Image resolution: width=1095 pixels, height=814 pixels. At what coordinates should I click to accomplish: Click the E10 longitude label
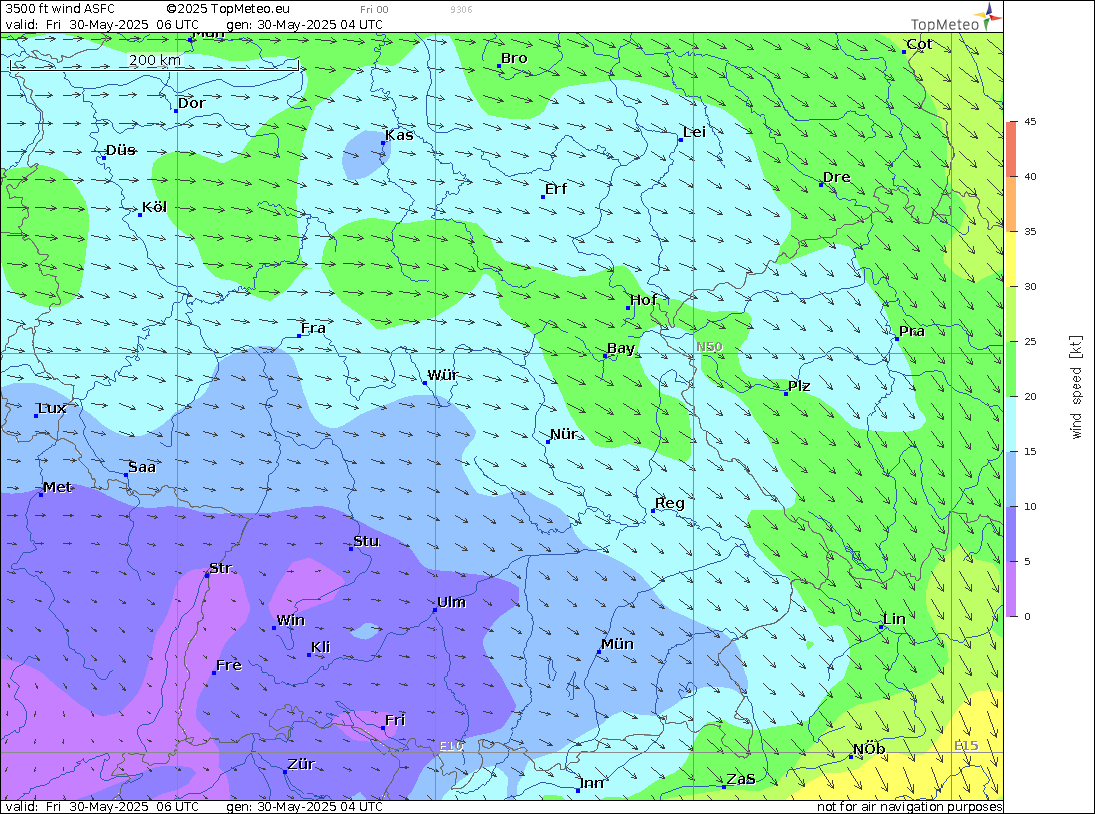click(451, 746)
